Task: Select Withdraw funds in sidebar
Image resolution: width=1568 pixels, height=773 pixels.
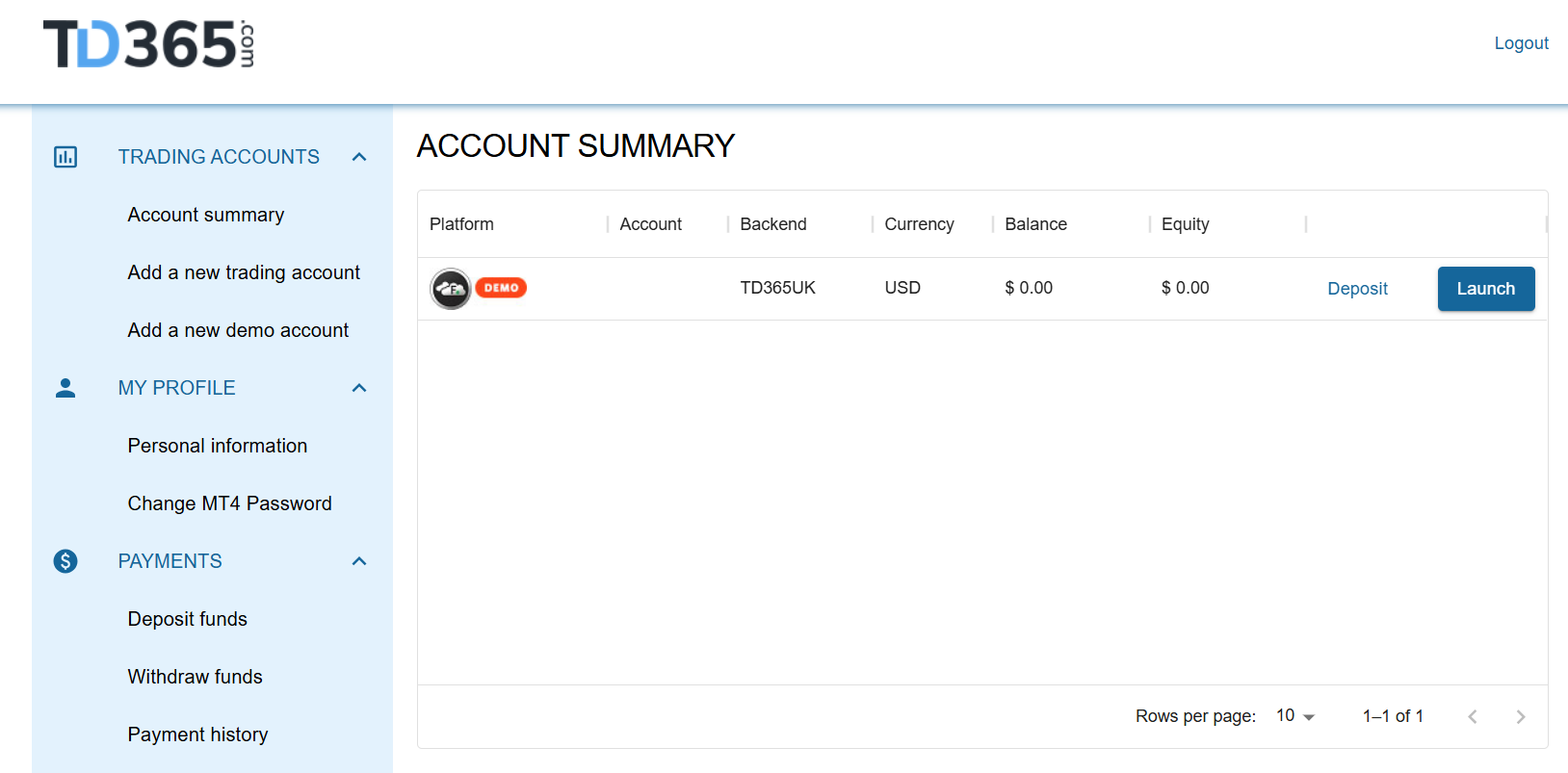Action: click(x=195, y=677)
